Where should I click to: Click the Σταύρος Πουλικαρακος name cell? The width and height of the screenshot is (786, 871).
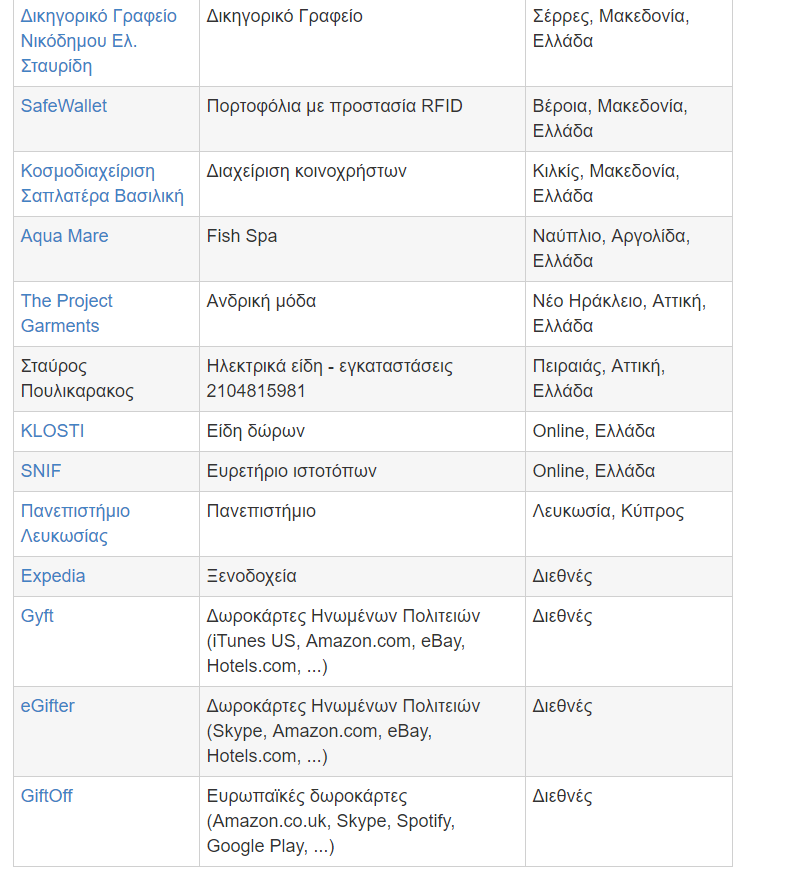77,378
